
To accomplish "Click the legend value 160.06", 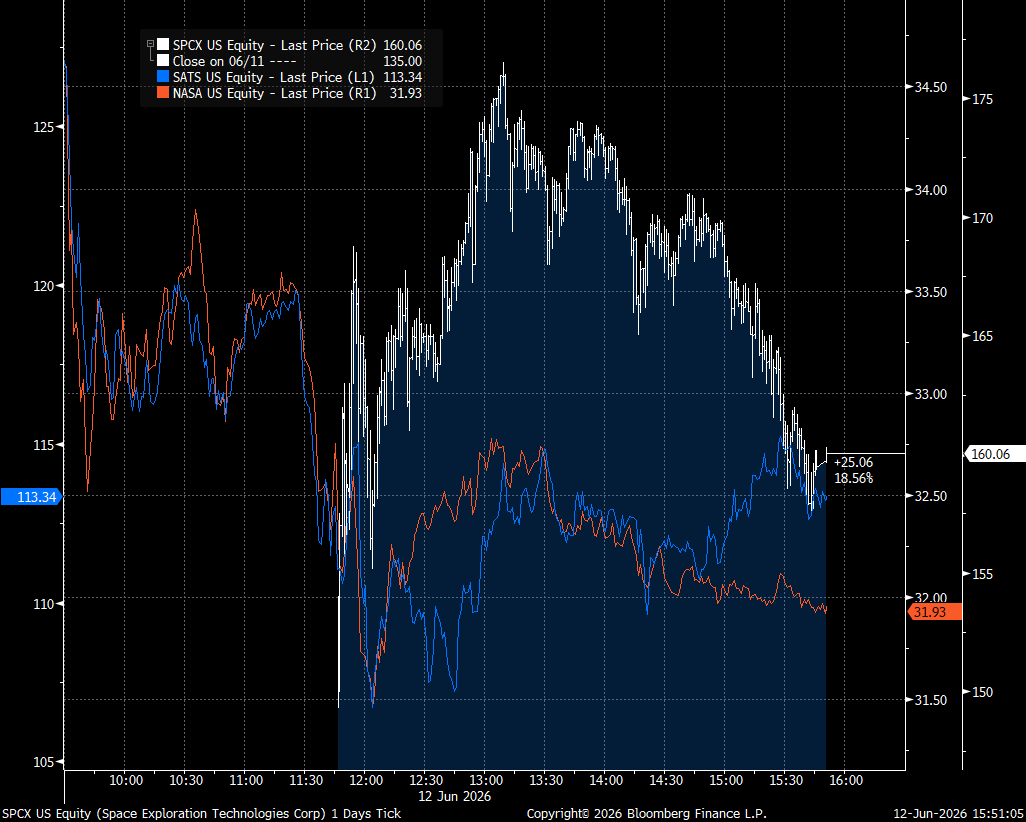I will (402, 45).
